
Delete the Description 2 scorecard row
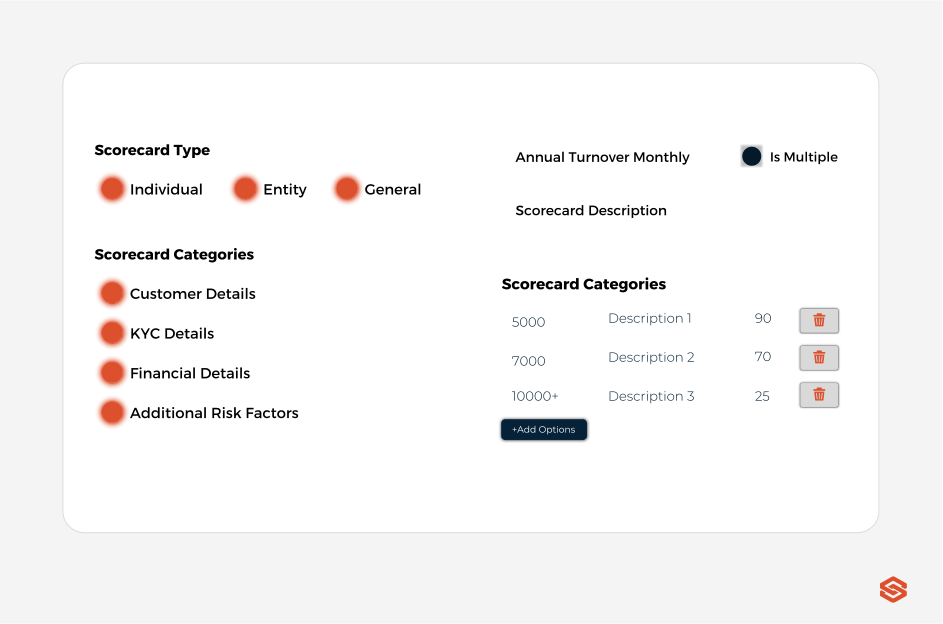(x=818, y=357)
